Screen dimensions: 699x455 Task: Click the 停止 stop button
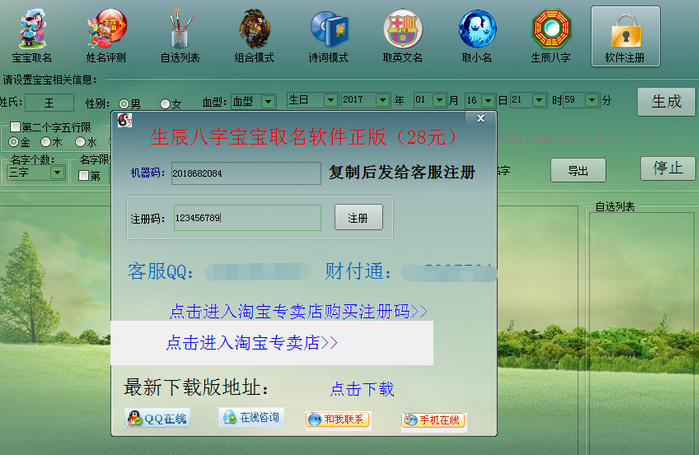click(x=668, y=168)
